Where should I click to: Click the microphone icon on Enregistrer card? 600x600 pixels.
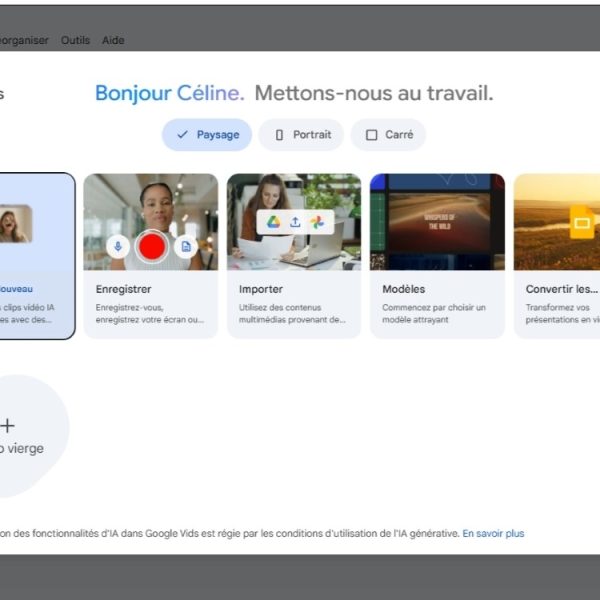pos(118,247)
